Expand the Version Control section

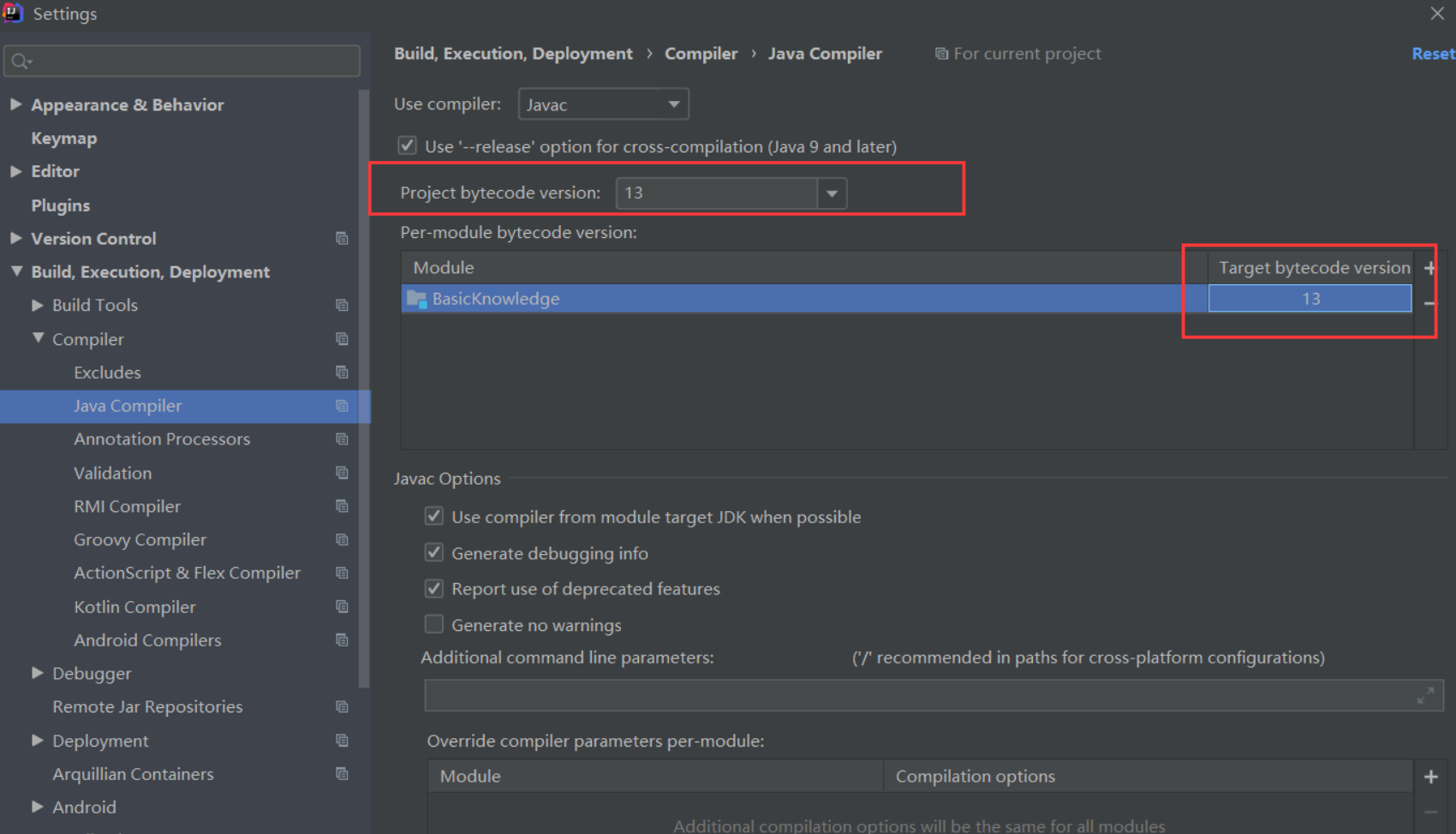pos(15,238)
